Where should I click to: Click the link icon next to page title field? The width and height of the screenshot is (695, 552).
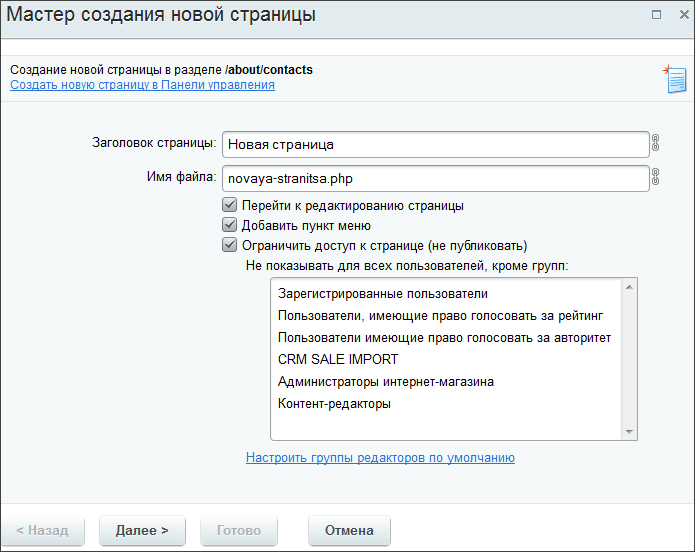[656, 144]
